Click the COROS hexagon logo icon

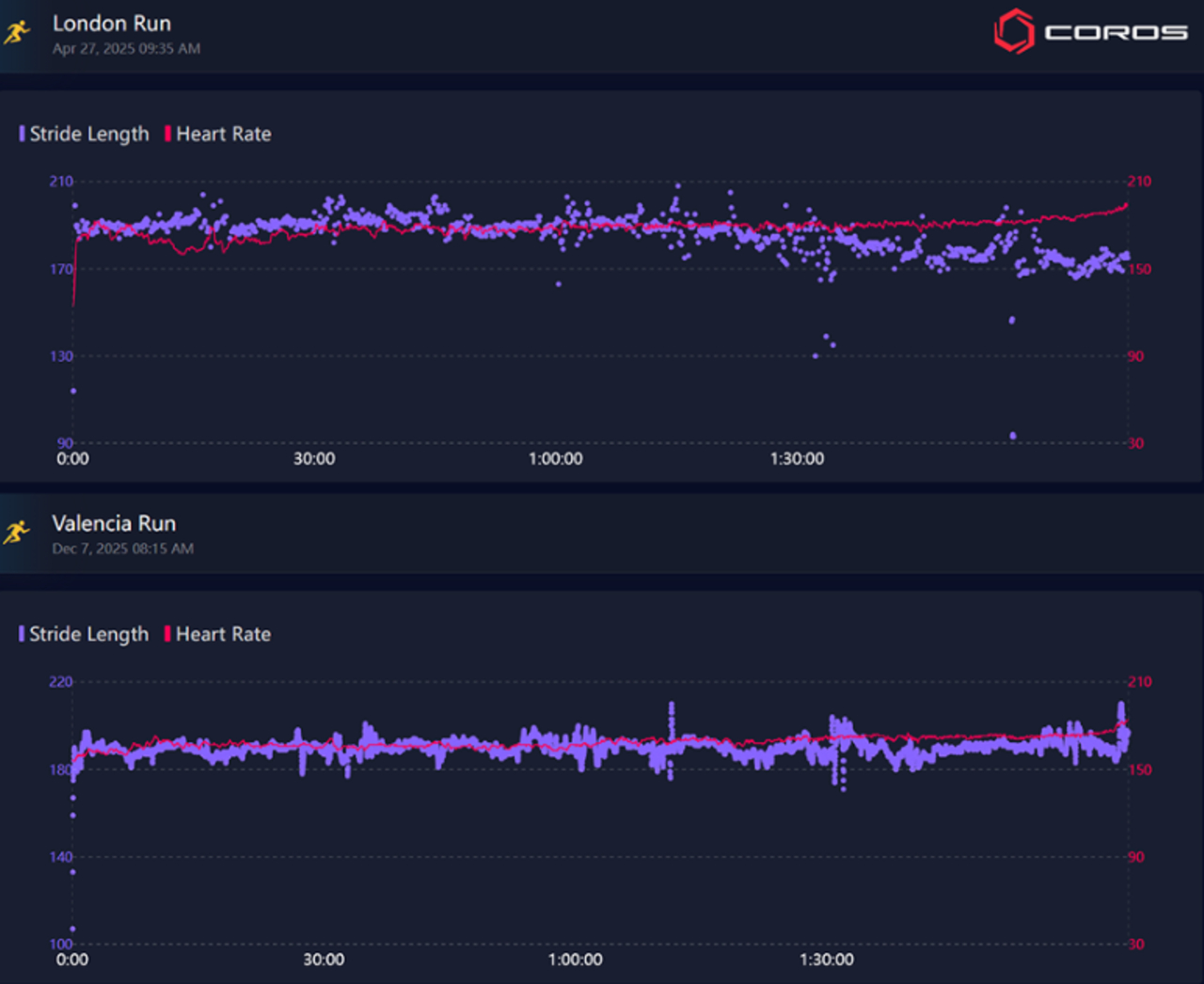1014,31
